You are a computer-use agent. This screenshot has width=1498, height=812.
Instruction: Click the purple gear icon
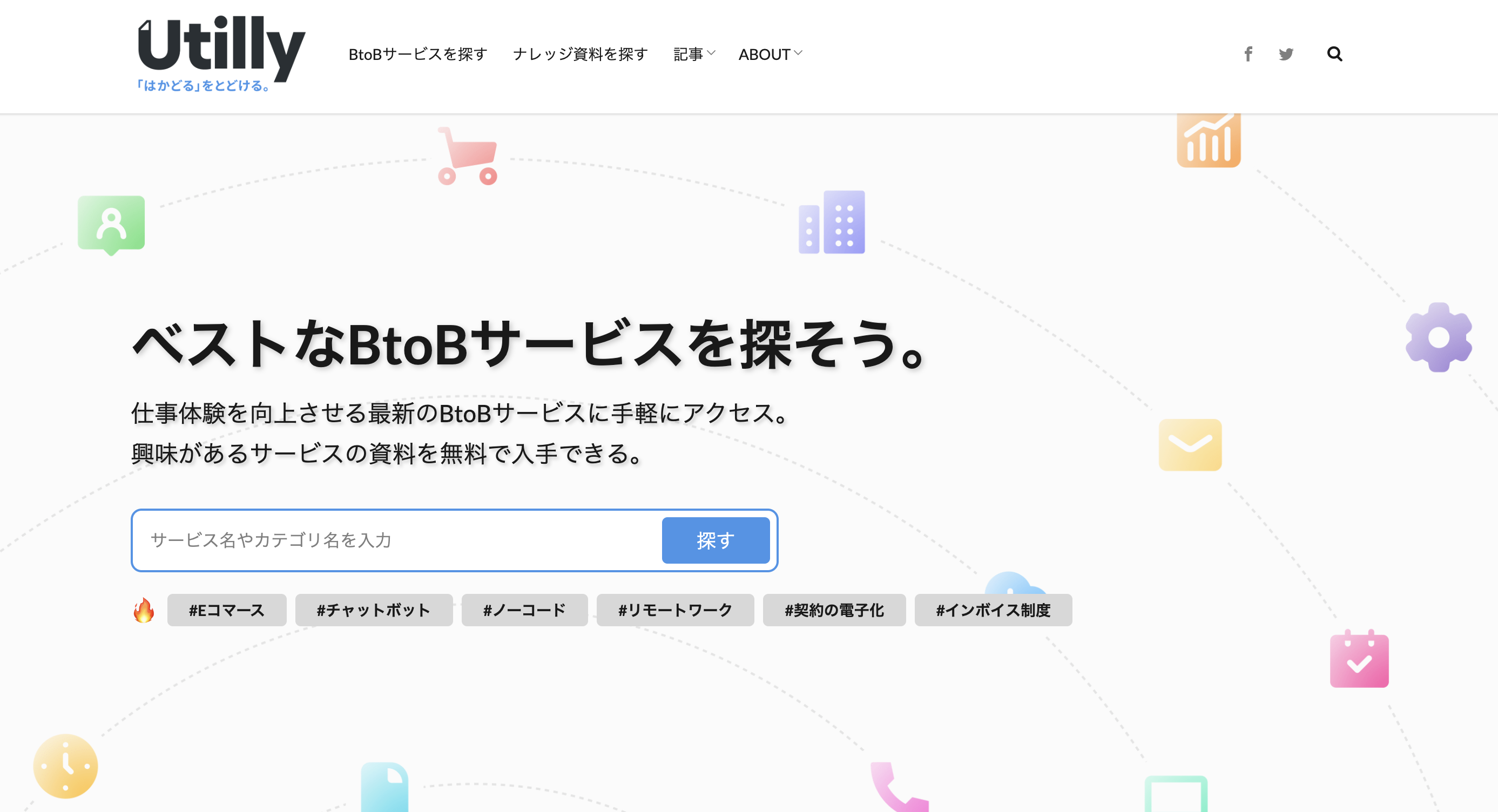coord(1438,336)
